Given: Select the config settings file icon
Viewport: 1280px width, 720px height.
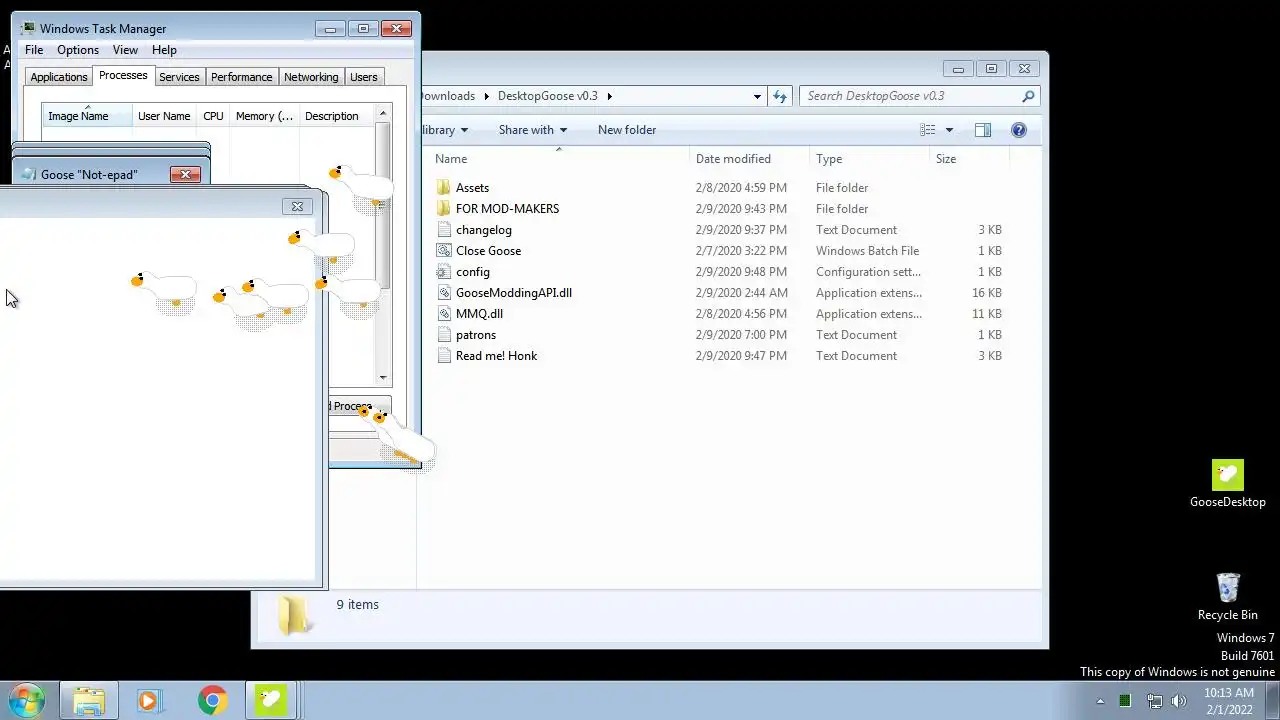Looking at the screenshot, I should pos(444,272).
